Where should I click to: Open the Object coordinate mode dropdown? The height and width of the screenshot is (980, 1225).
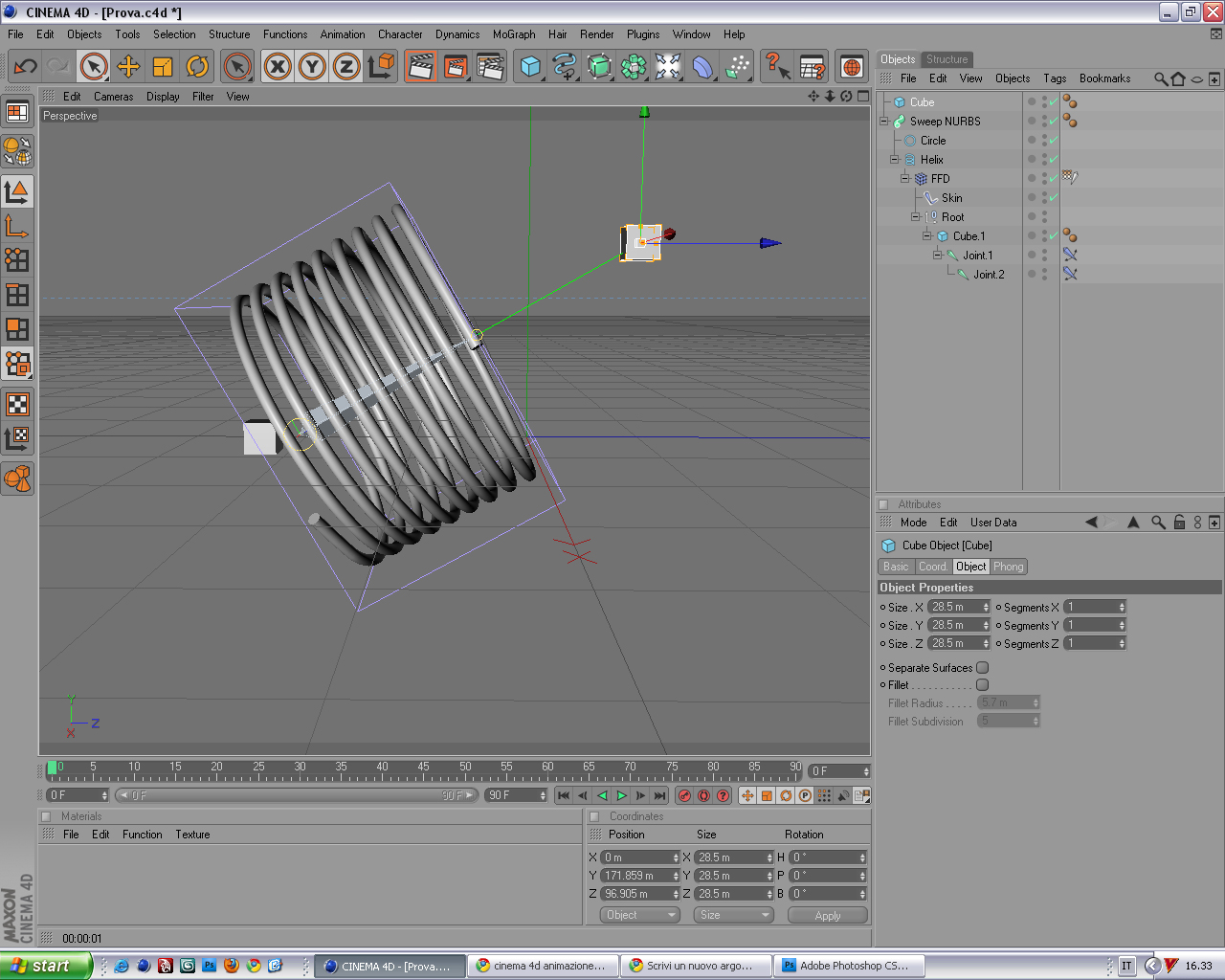pyautogui.click(x=640, y=915)
